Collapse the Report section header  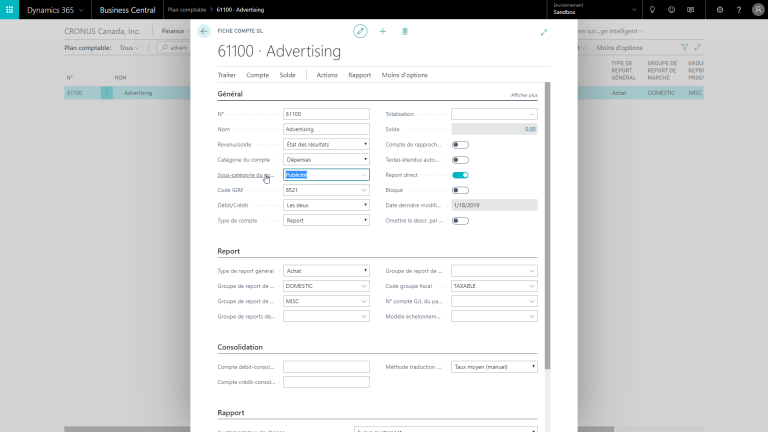[228, 251]
